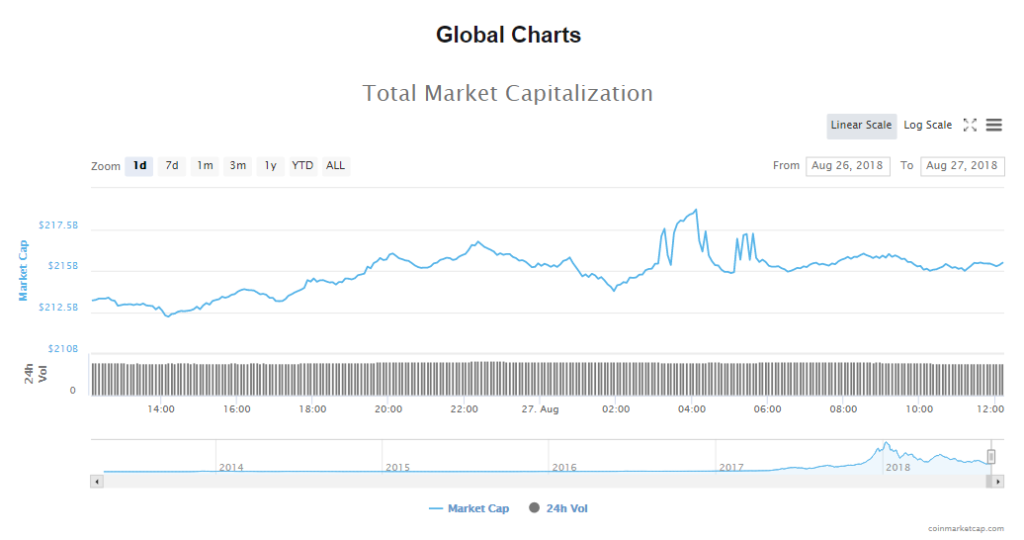Click the navigator scroll right arrow
This screenshot has width=1024, height=540.
(x=999, y=481)
